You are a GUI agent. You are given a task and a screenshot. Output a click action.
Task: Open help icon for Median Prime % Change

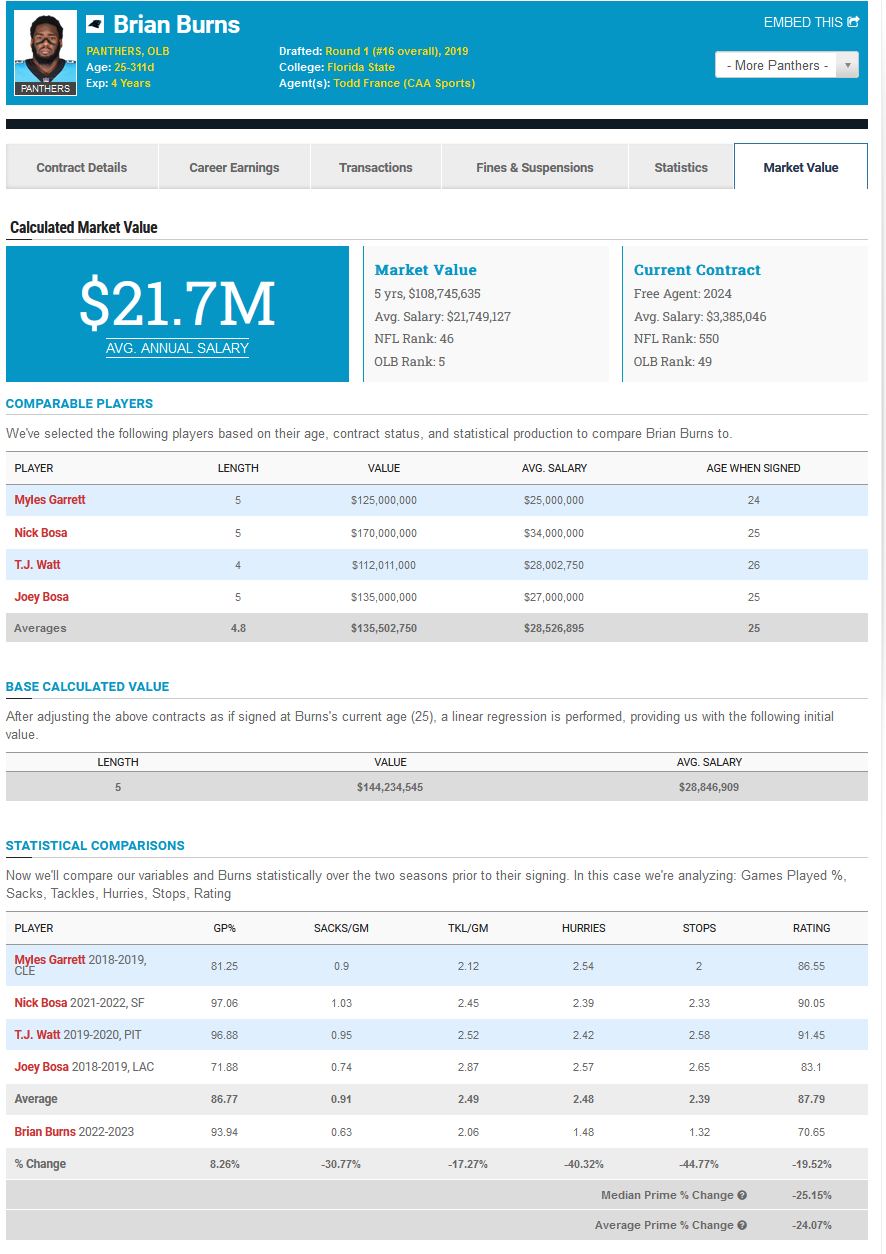coord(742,1195)
